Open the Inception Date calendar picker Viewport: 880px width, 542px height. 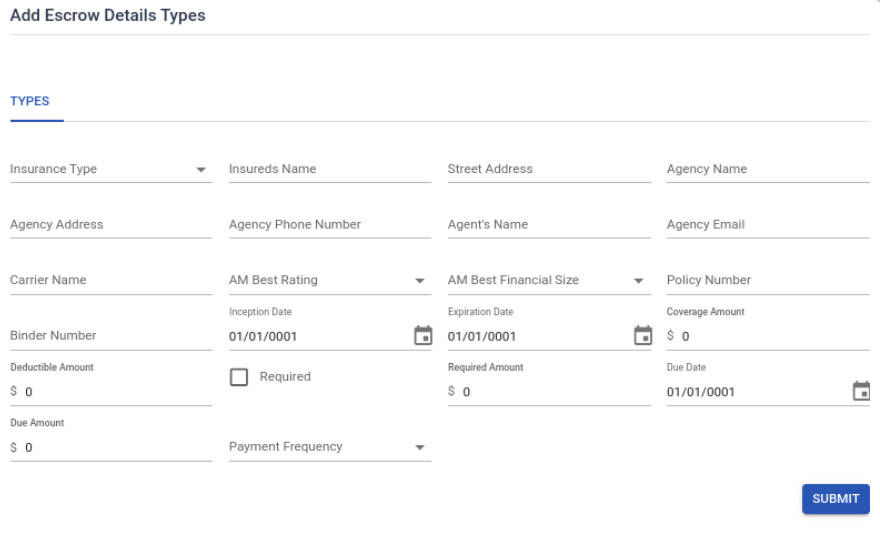coord(423,336)
